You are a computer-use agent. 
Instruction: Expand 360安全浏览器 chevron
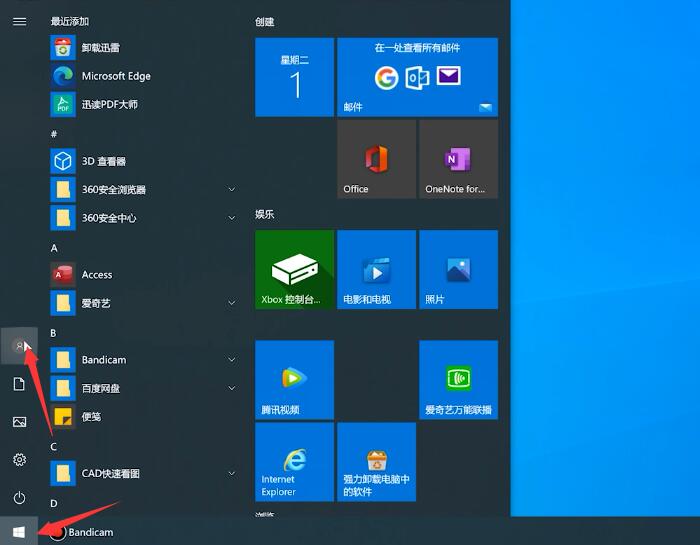232,189
